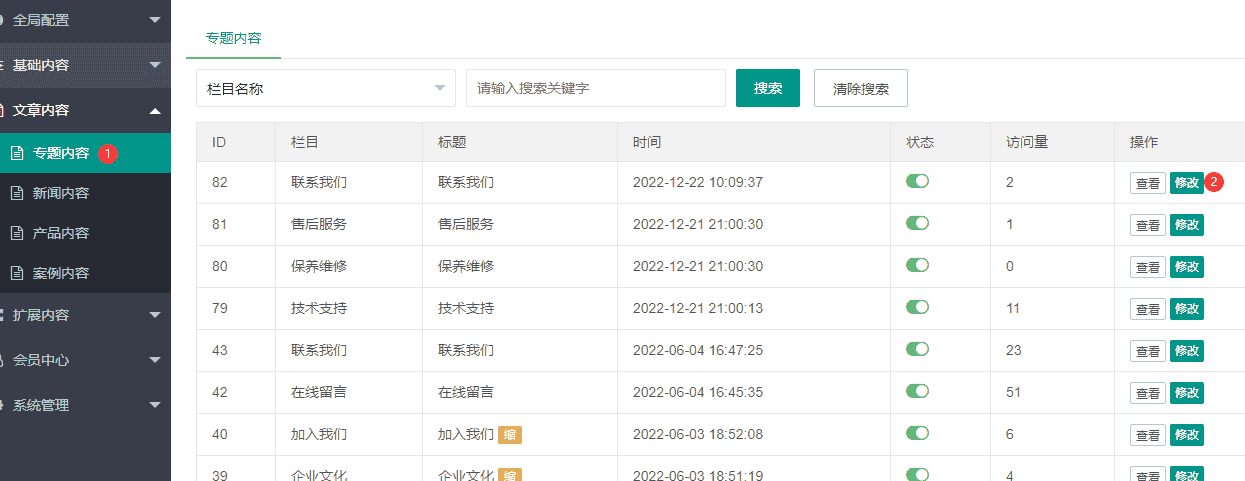The height and width of the screenshot is (481, 1245).
Task: Toggle status switch for ID 42
Action: point(917,391)
